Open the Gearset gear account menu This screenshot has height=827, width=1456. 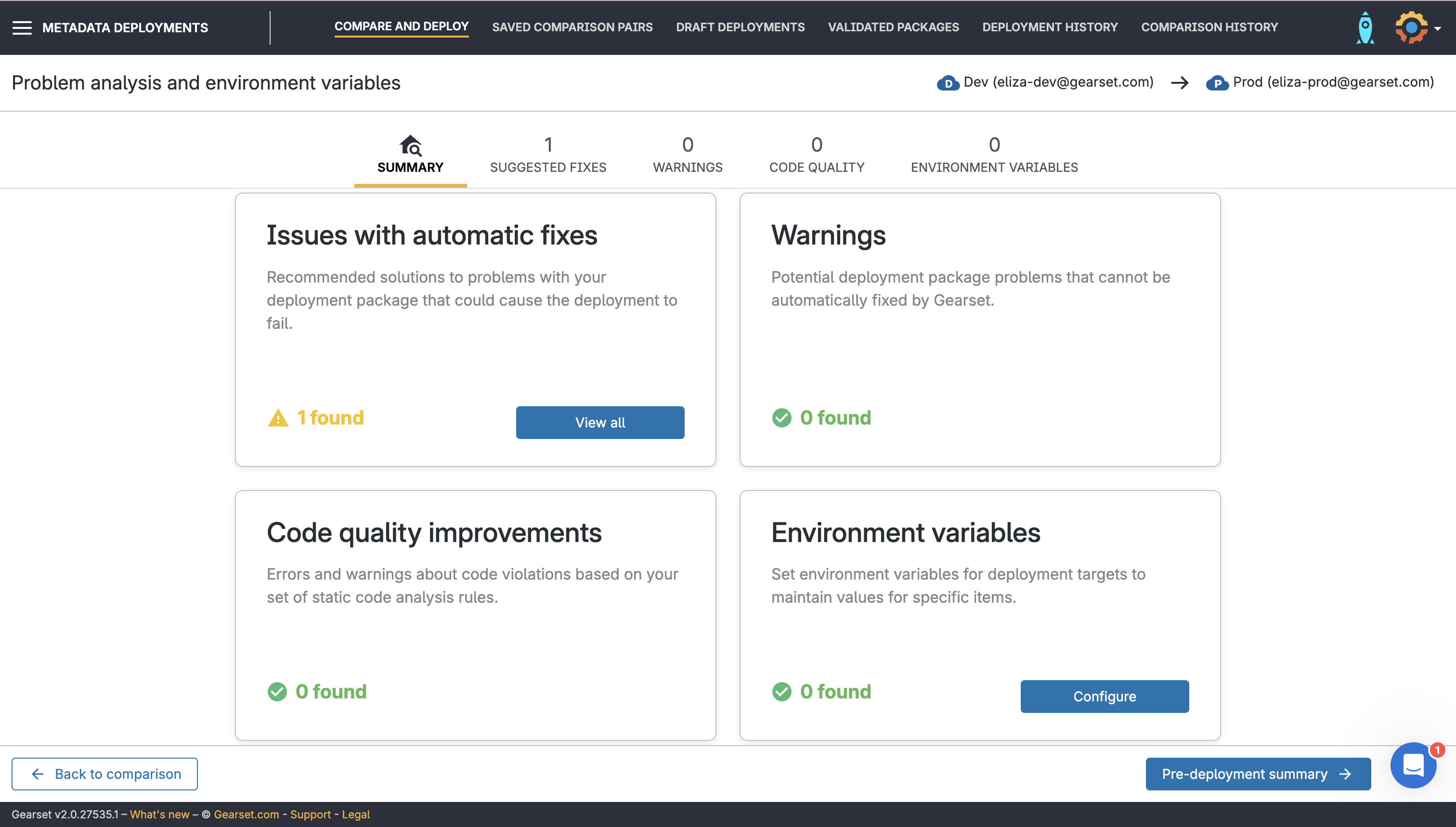(1412, 28)
